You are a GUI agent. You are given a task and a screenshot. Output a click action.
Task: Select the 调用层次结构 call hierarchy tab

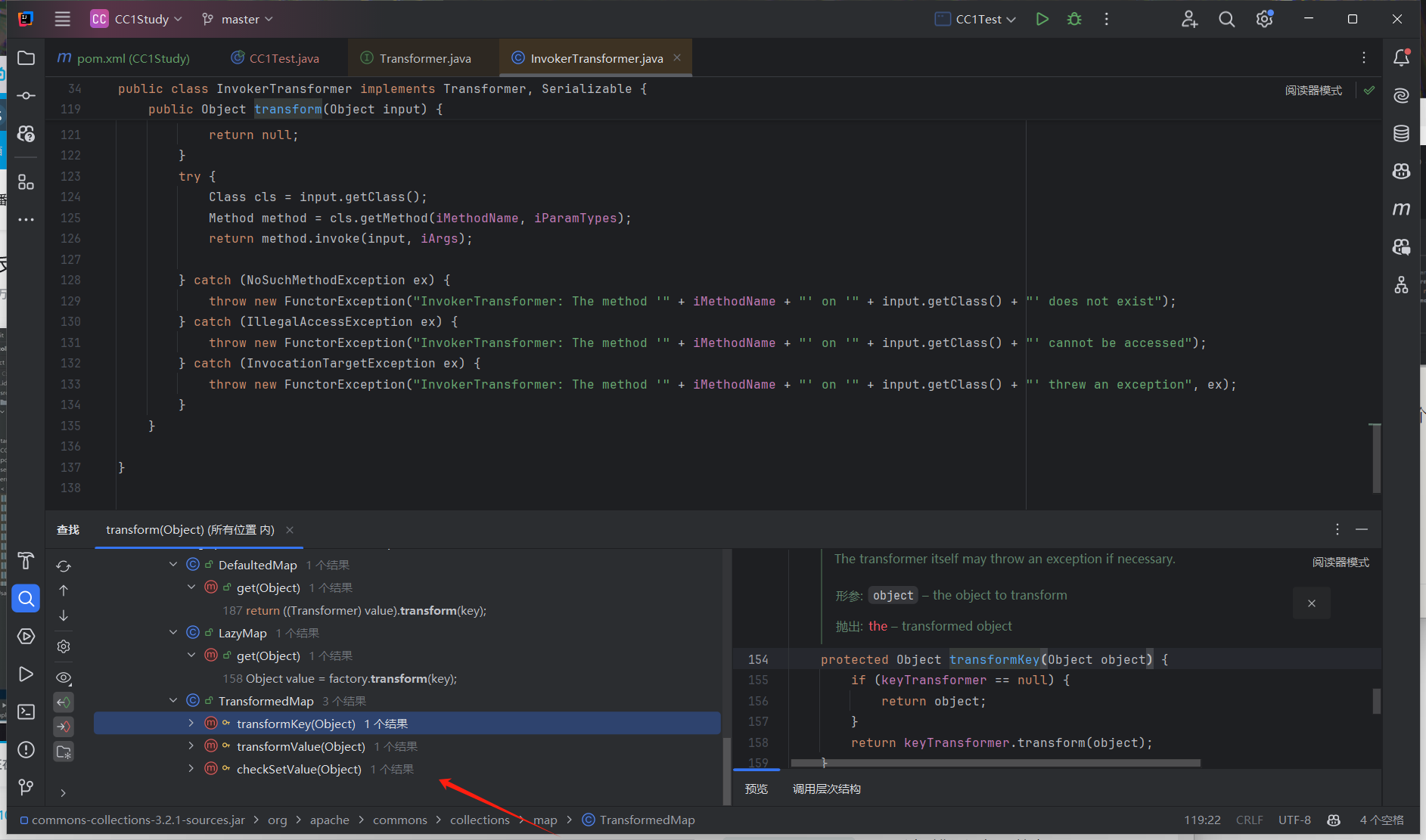pyautogui.click(x=826, y=789)
